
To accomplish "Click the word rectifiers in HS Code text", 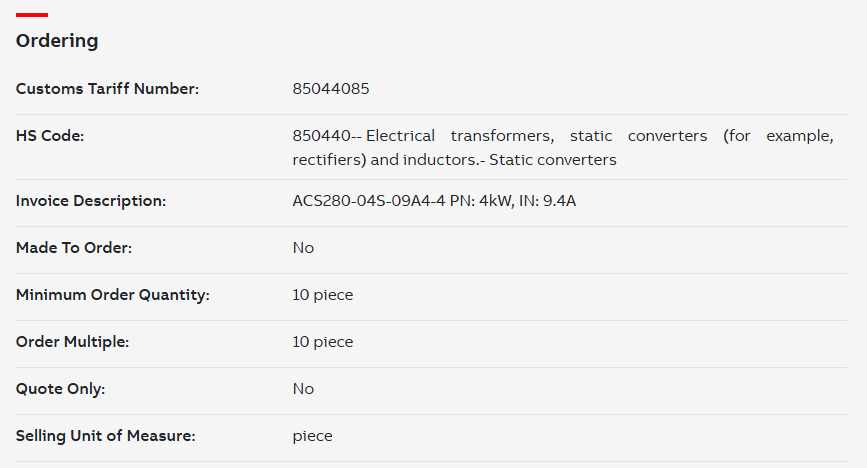I will click(x=327, y=160).
